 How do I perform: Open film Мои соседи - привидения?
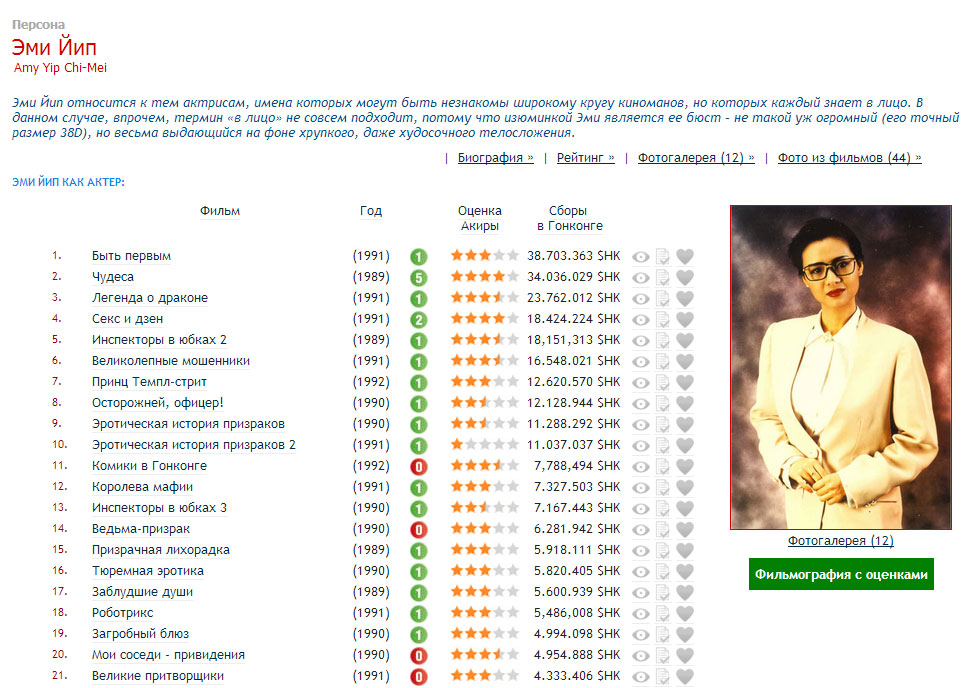168,655
